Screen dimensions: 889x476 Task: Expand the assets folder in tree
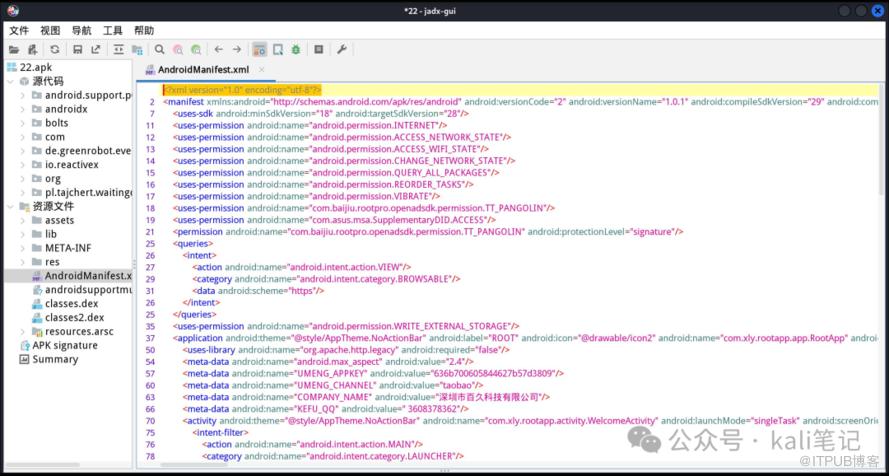[23, 220]
